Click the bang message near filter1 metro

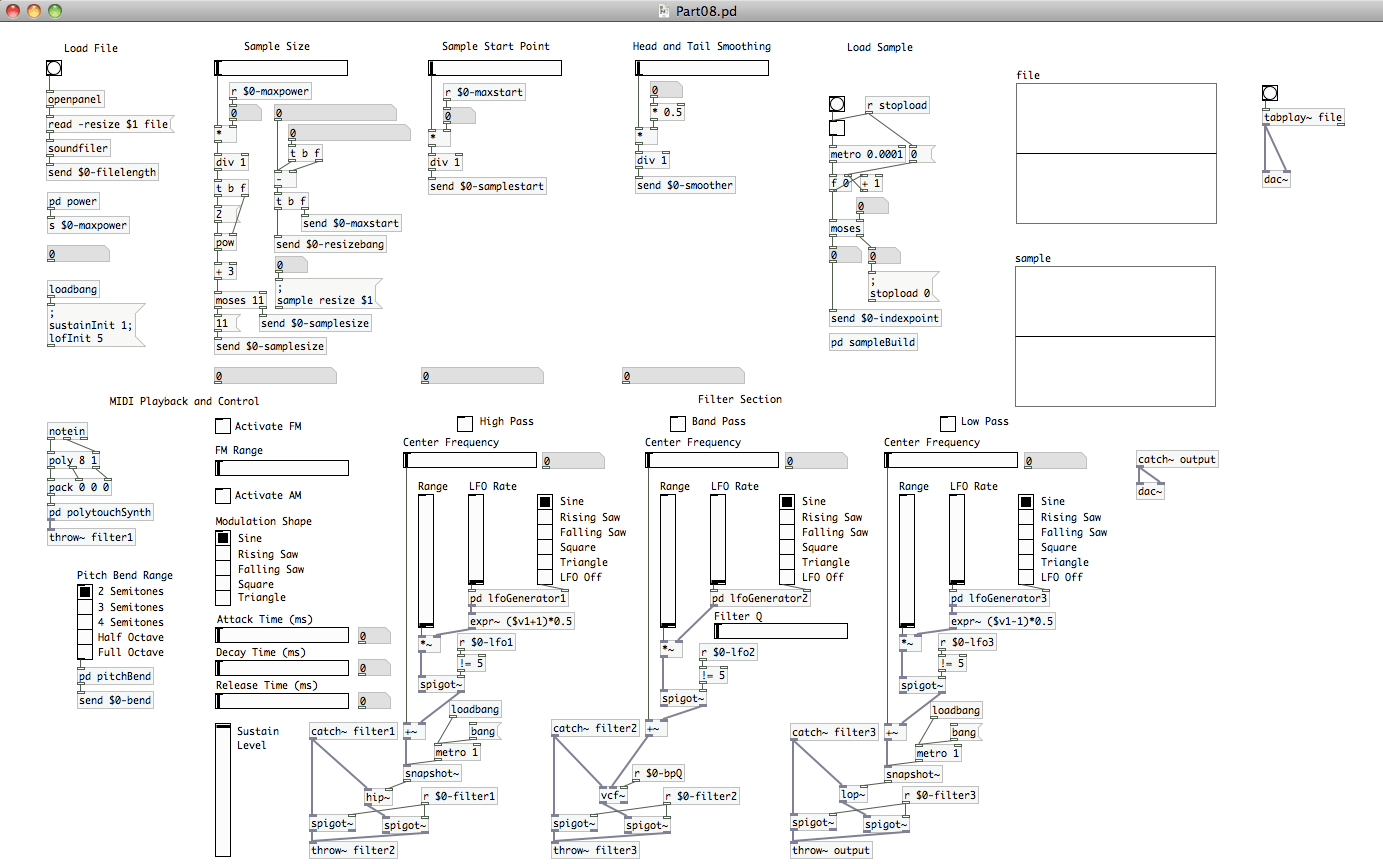click(x=485, y=732)
